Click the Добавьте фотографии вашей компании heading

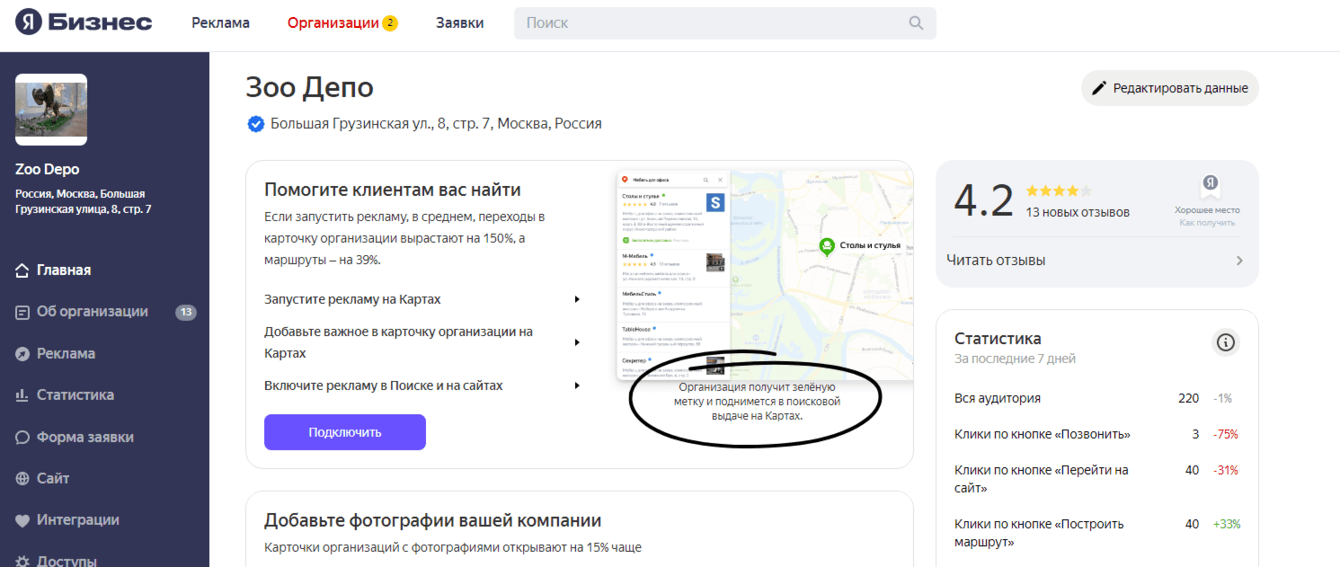(433, 520)
